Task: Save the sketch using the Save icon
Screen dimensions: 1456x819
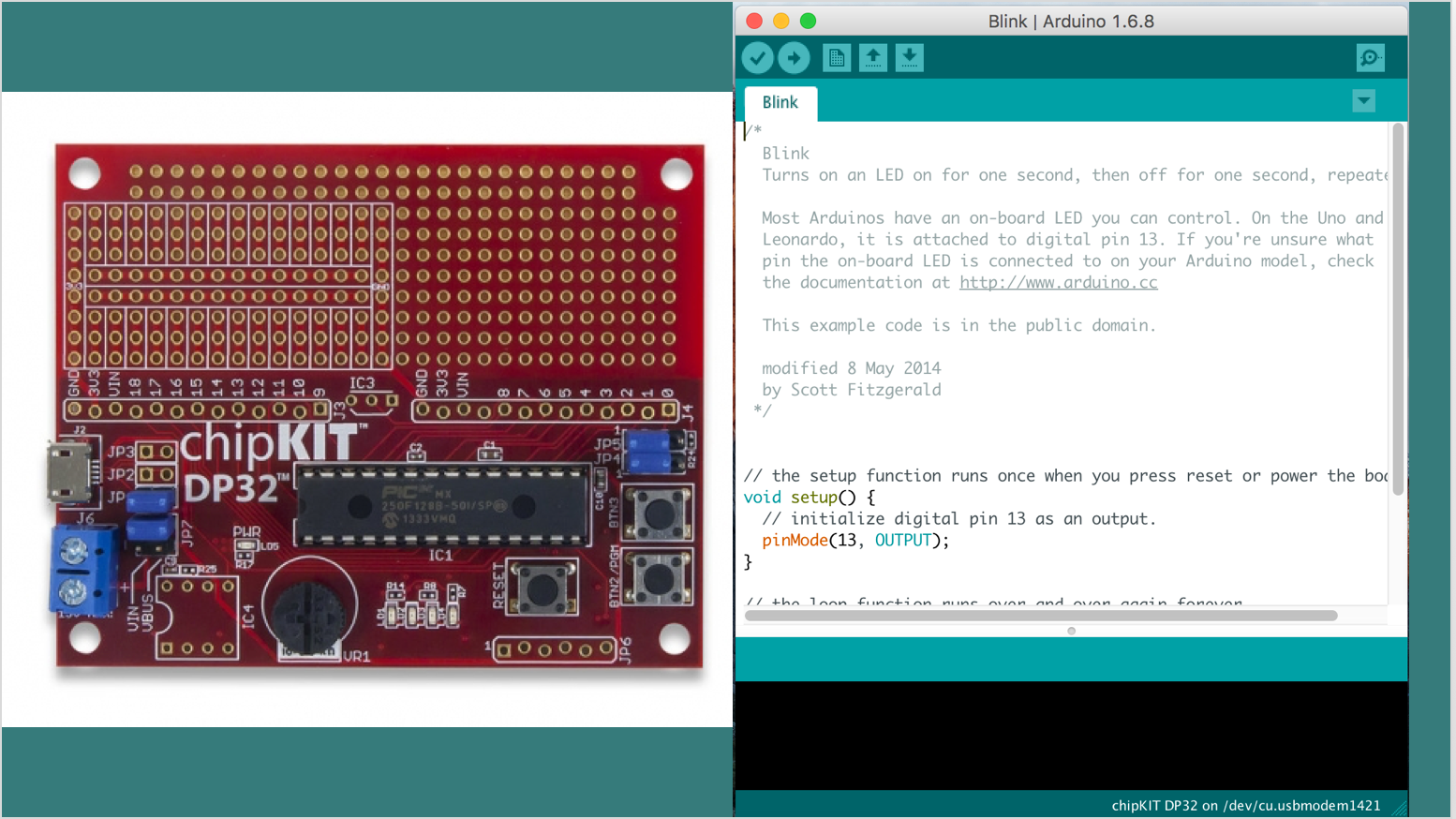Action: [909, 57]
